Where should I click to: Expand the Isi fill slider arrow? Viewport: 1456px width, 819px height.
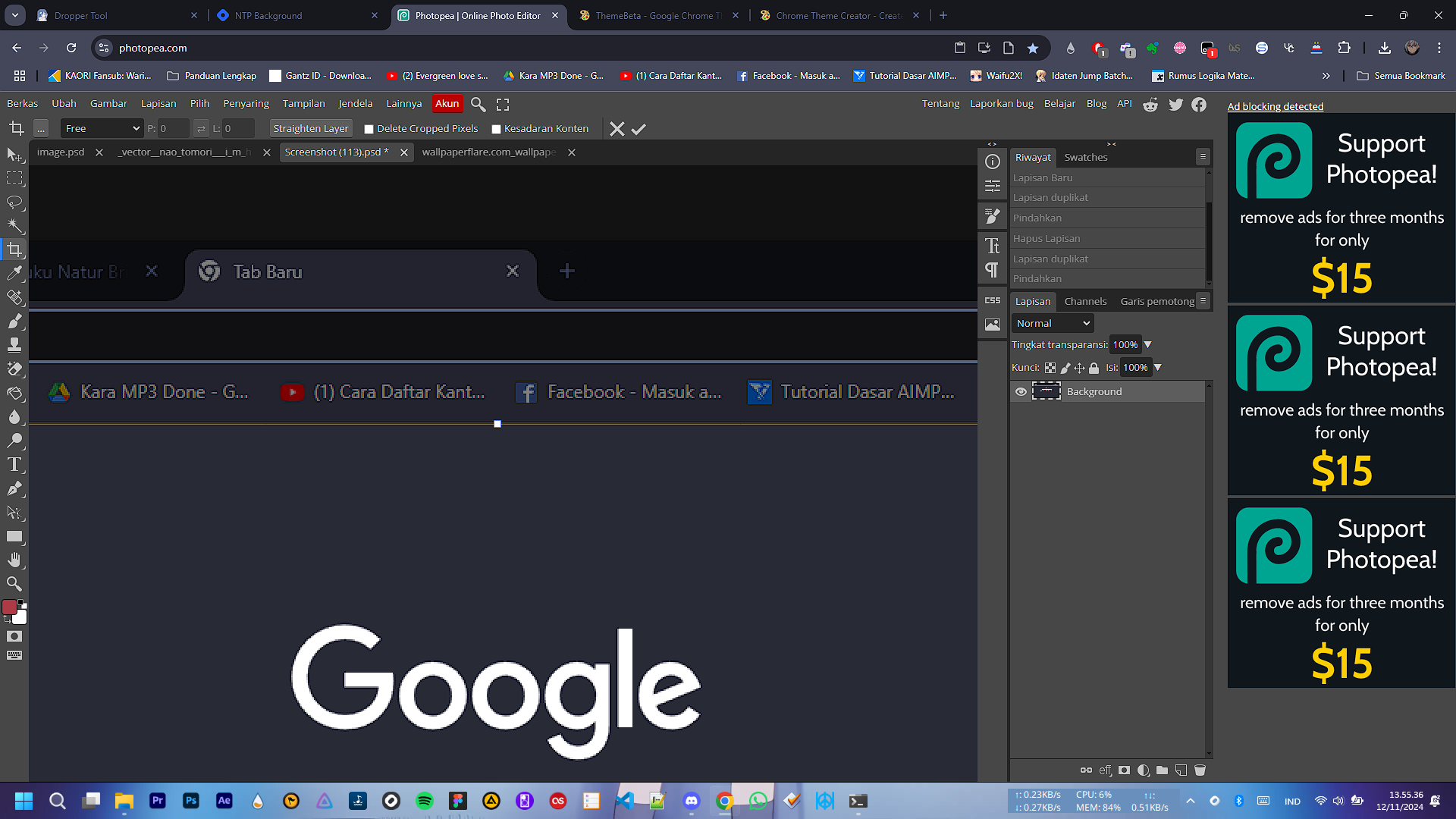click(x=1157, y=368)
